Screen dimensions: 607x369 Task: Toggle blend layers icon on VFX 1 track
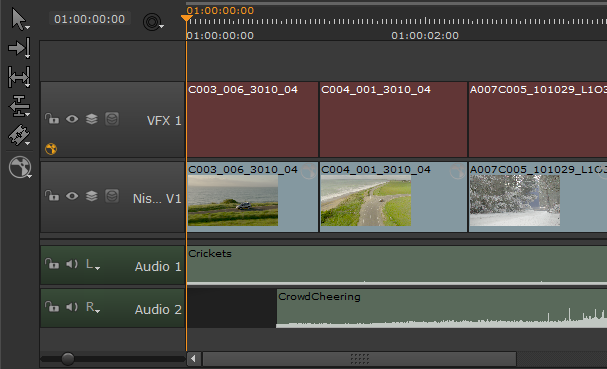click(92, 119)
